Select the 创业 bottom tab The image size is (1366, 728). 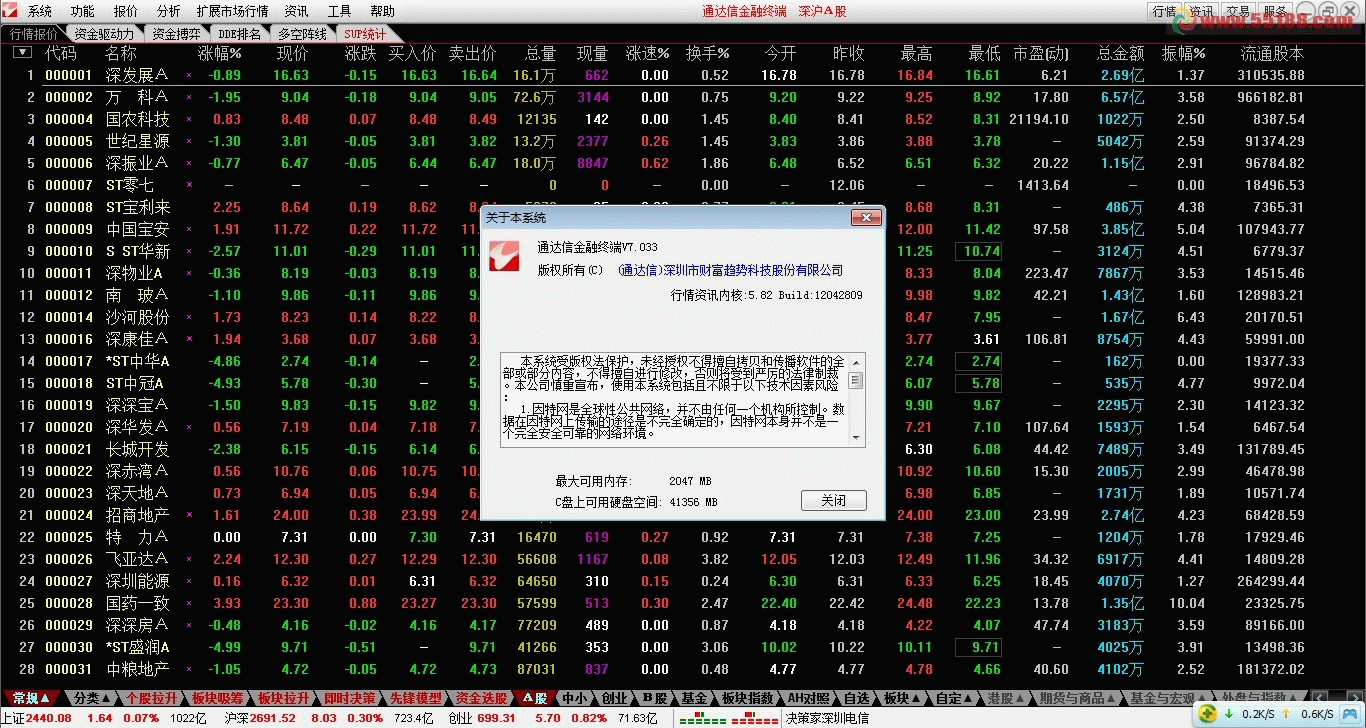(614, 698)
